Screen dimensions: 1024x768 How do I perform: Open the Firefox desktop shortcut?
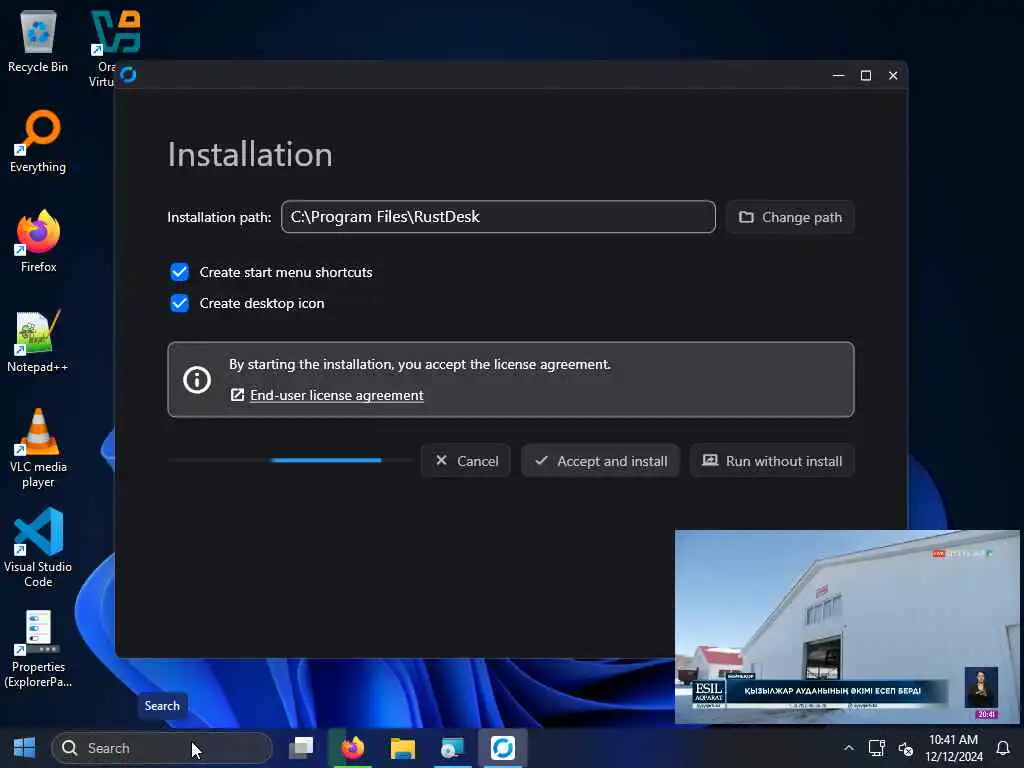[x=38, y=242]
